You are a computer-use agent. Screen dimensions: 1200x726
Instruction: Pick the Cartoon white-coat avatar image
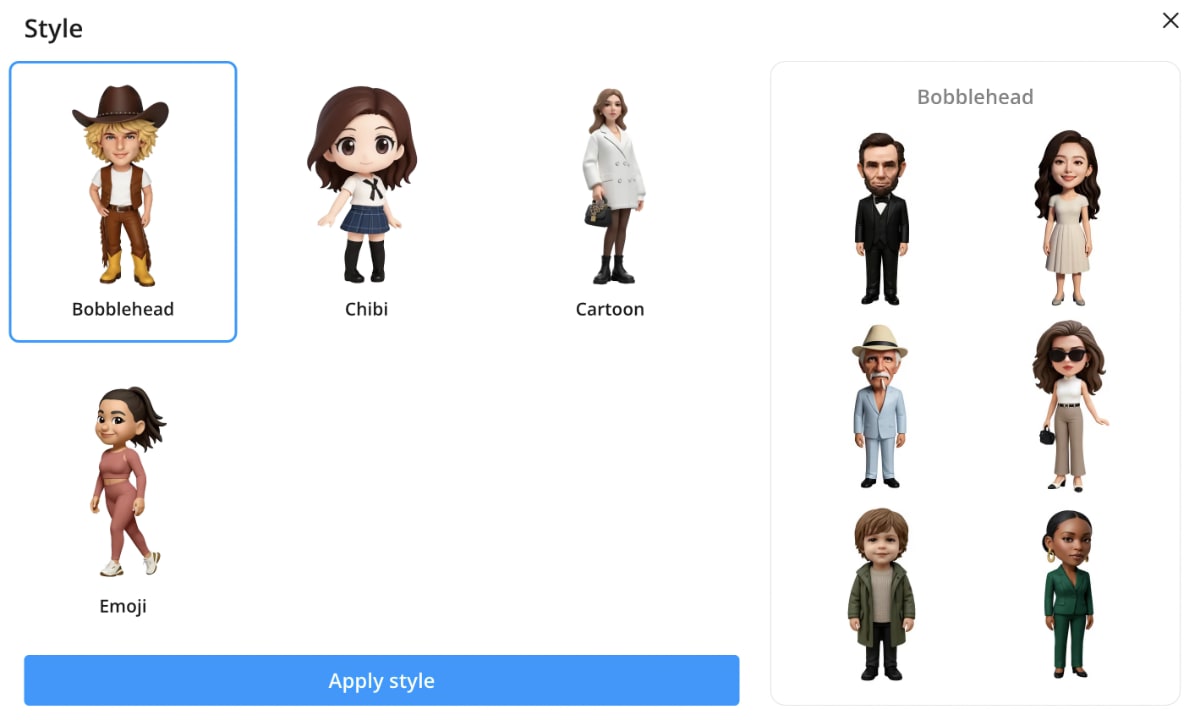pos(611,186)
